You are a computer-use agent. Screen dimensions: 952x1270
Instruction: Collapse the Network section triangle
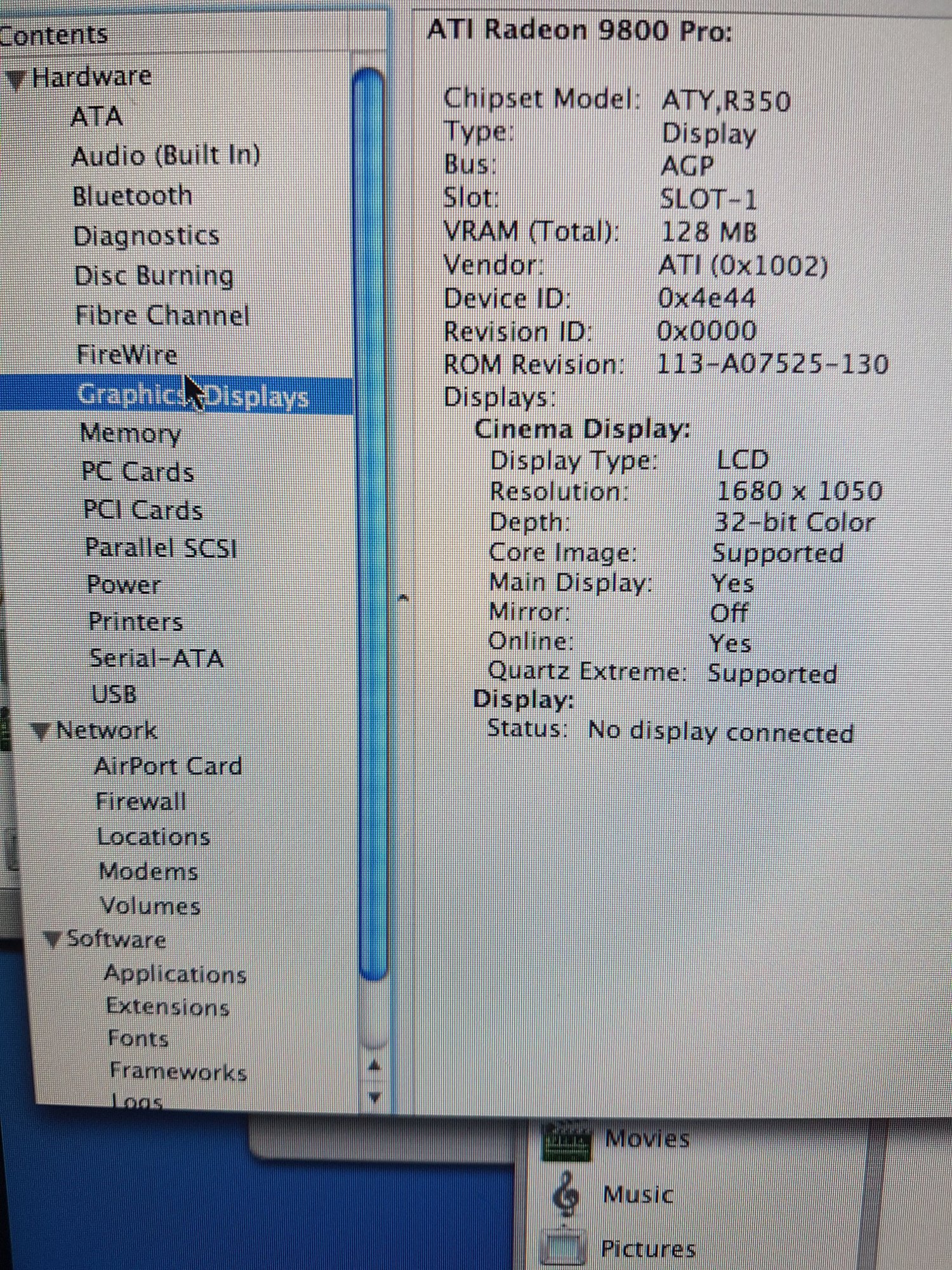pyautogui.click(x=41, y=732)
